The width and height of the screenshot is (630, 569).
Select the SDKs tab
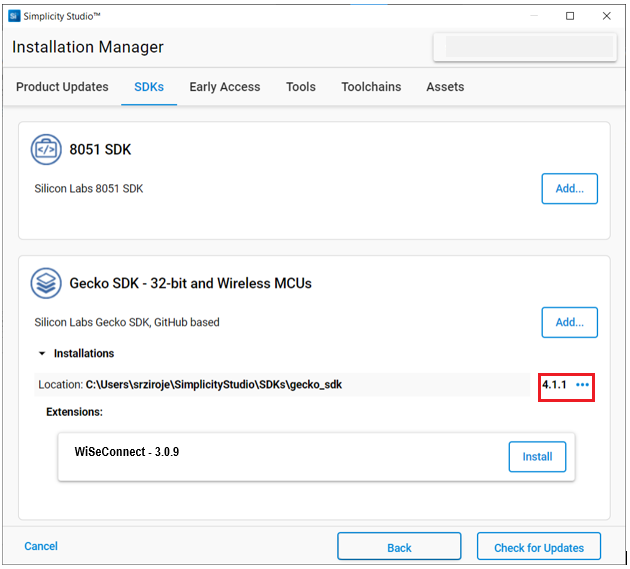click(149, 87)
